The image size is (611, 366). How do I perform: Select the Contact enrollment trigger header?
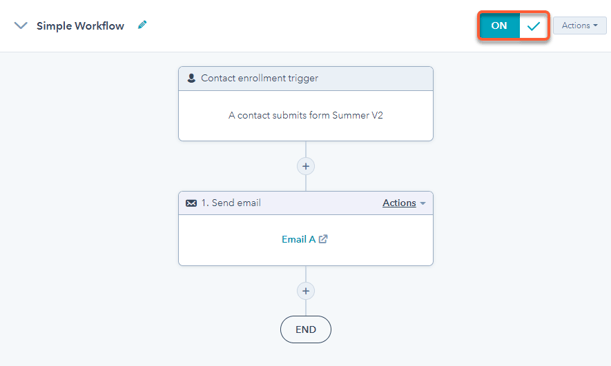[x=306, y=78]
